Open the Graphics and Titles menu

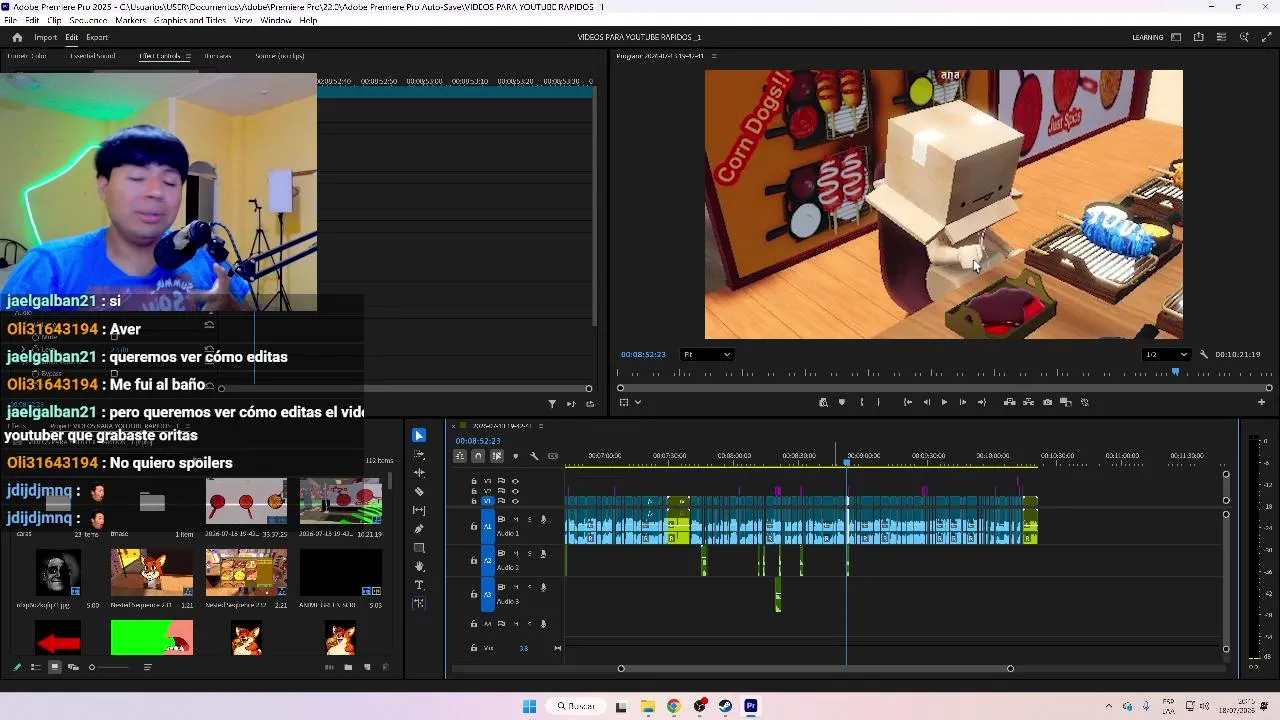(190, 20)
